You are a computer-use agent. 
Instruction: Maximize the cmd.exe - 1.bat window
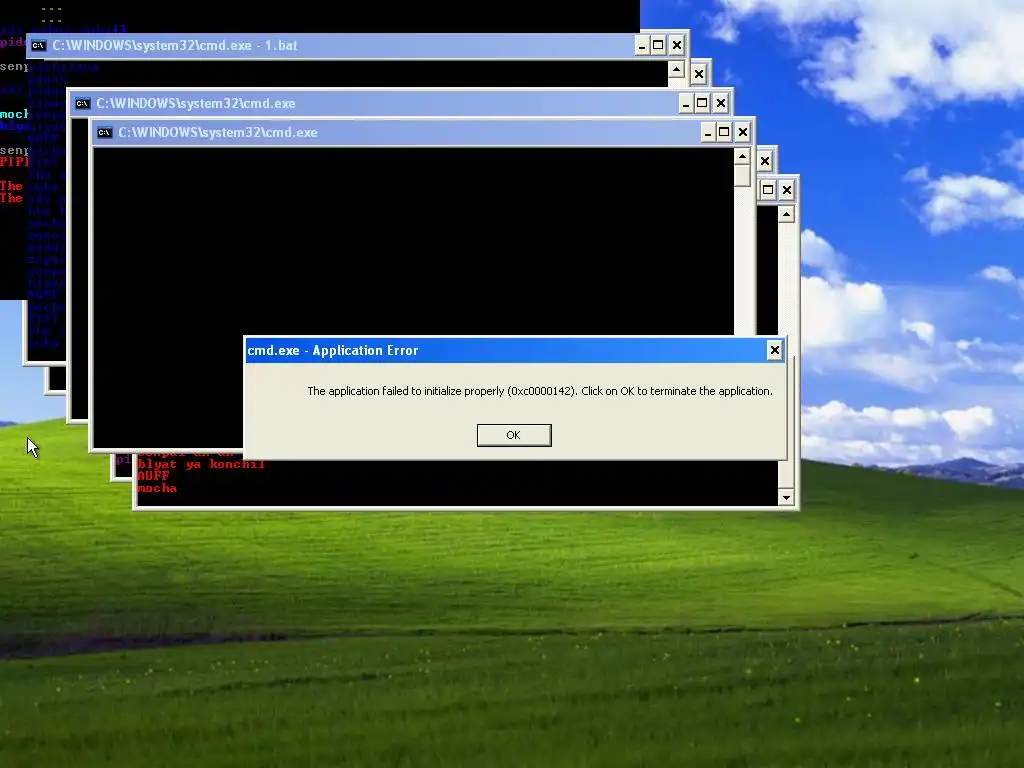click(x=658, y=45)
